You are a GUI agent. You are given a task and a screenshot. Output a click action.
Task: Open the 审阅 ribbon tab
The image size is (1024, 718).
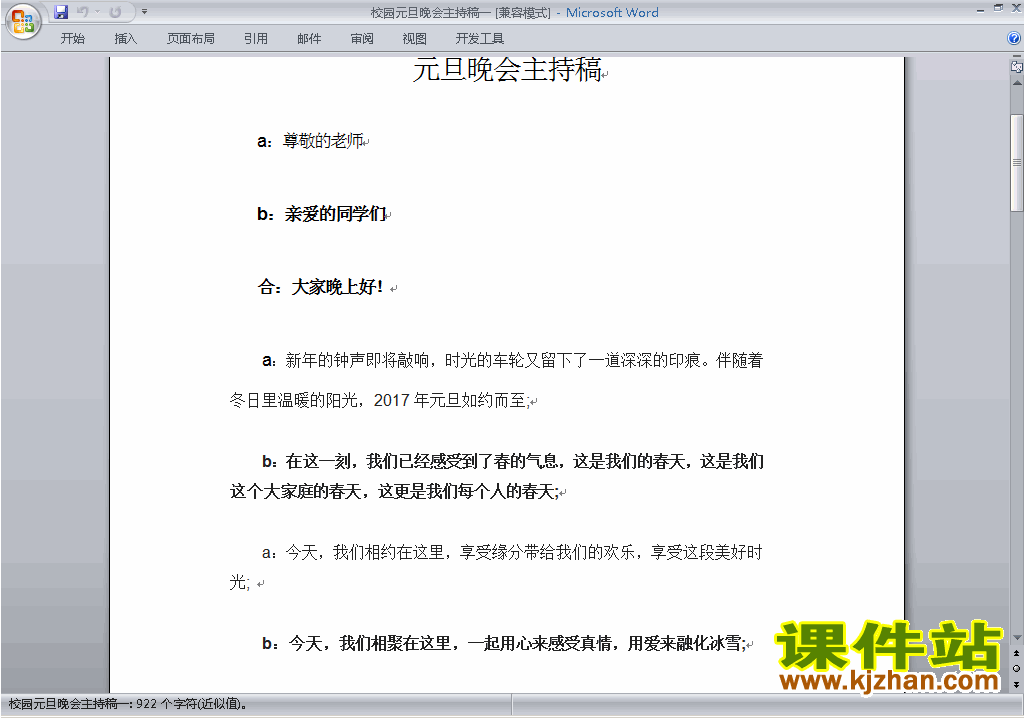coord(362,39)
